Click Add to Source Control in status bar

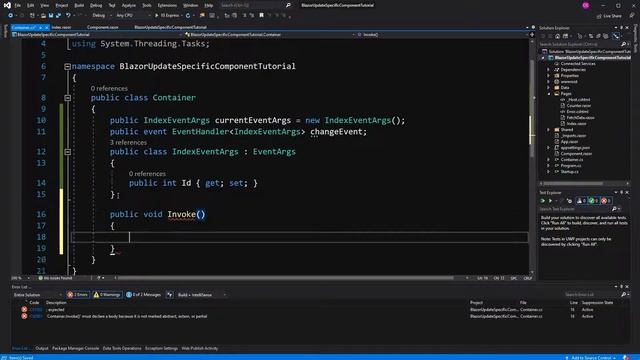pyautogui.click(x=591, y=358)
